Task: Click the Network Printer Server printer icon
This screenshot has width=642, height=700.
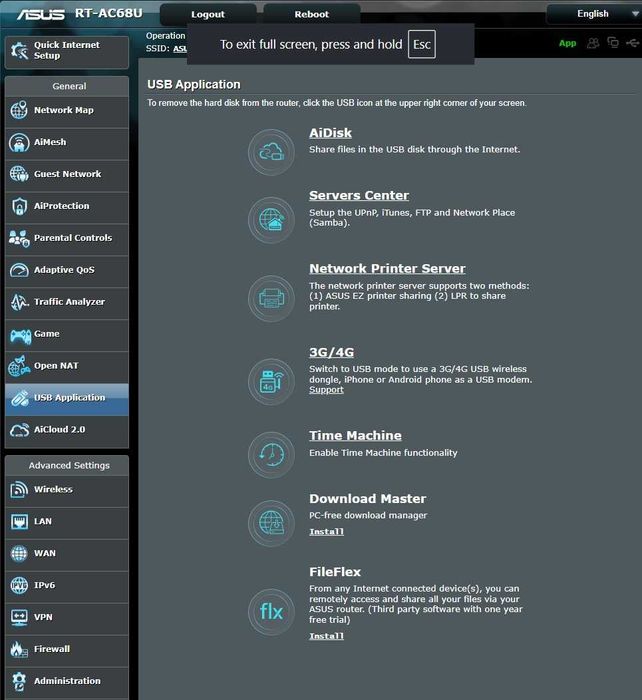Action: (271, 298)
